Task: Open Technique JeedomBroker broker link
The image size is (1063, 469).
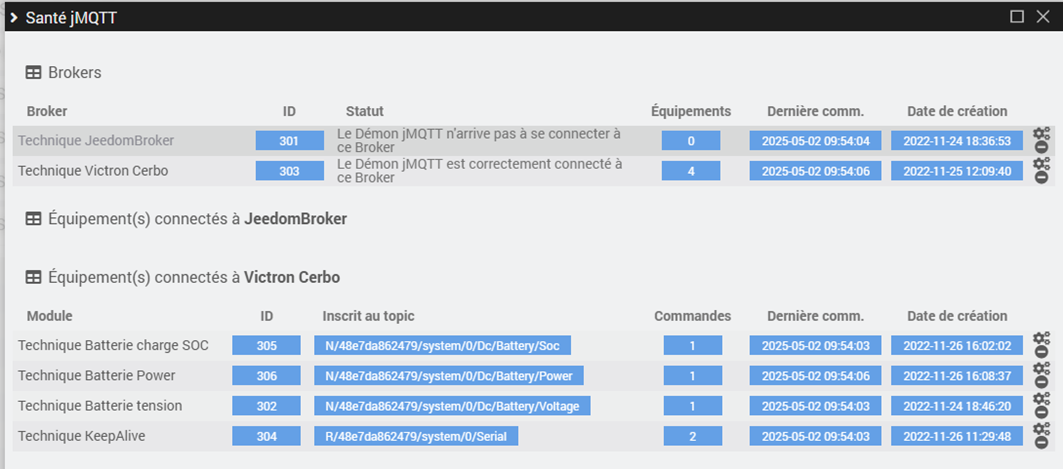Action: tap(96, 141)
